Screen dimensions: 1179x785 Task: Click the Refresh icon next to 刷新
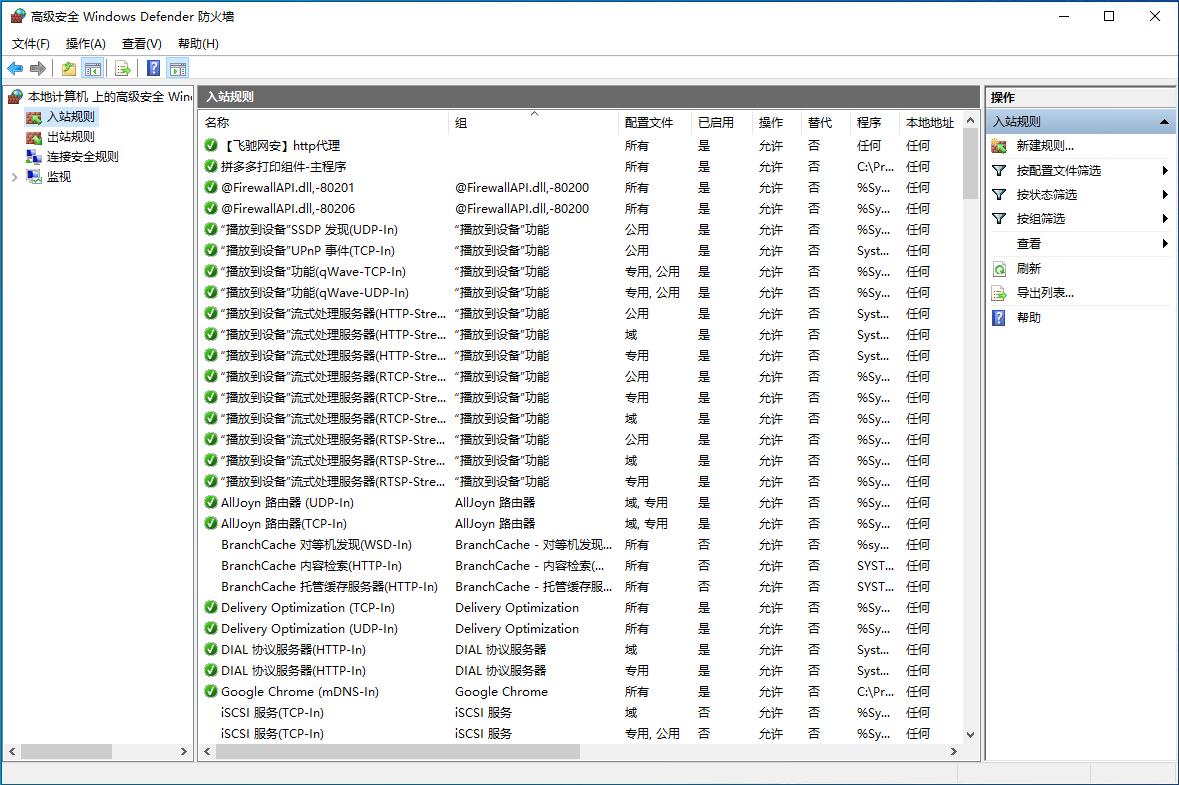point(998,267)
